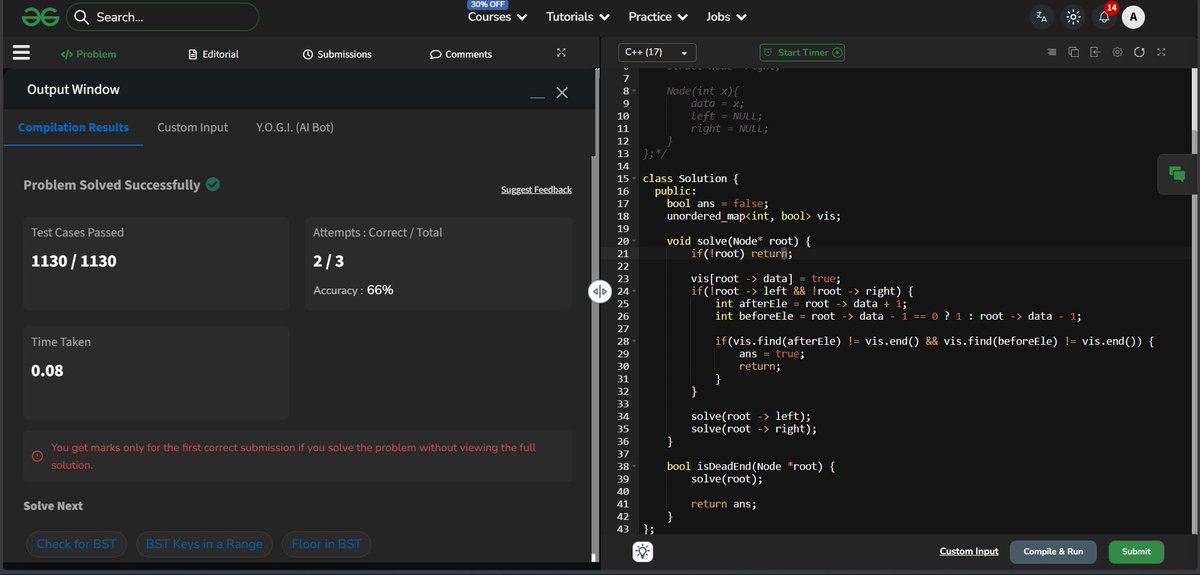Click the Custom Input link below editor
This screenshot has width=1200, height=575.
[x=969, y=551]
